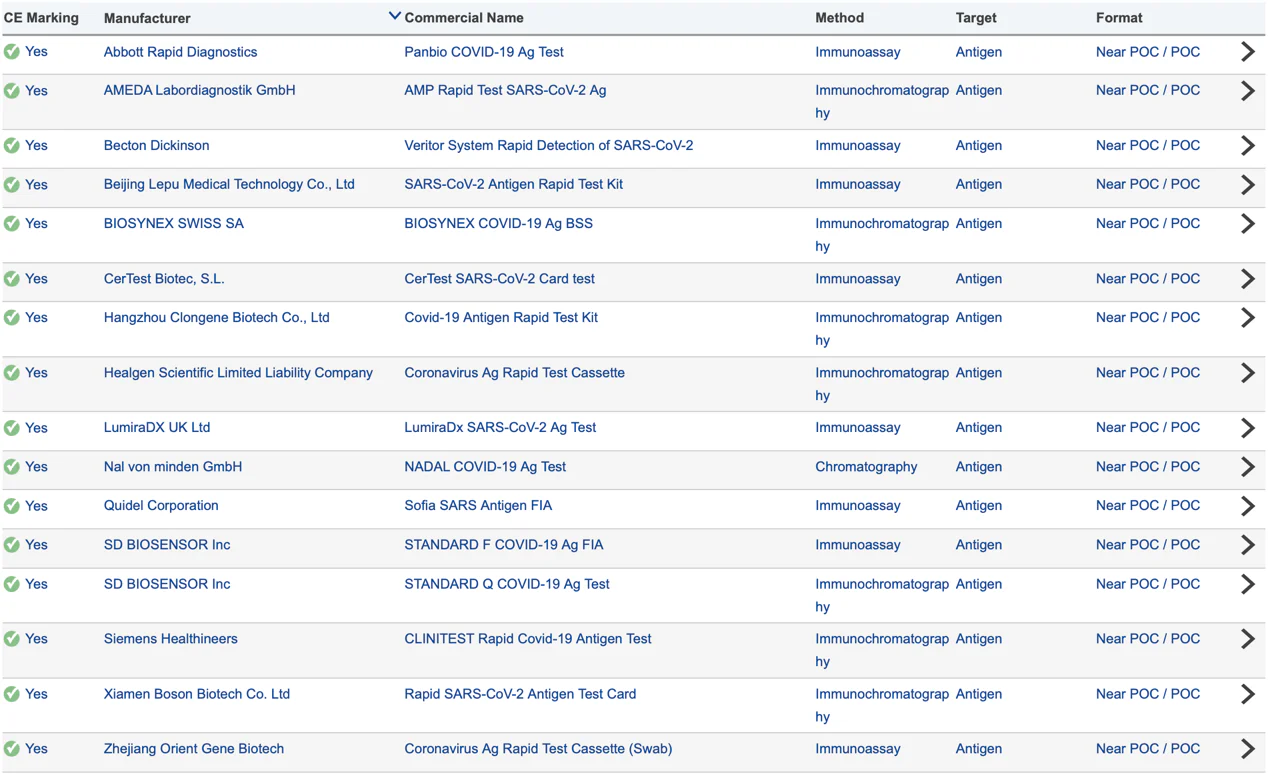The width and height of the screenshot is (1269, 774).
Task: Open LumiraDx SARS-CoV-2 Ag Test link
Action: 500,427
